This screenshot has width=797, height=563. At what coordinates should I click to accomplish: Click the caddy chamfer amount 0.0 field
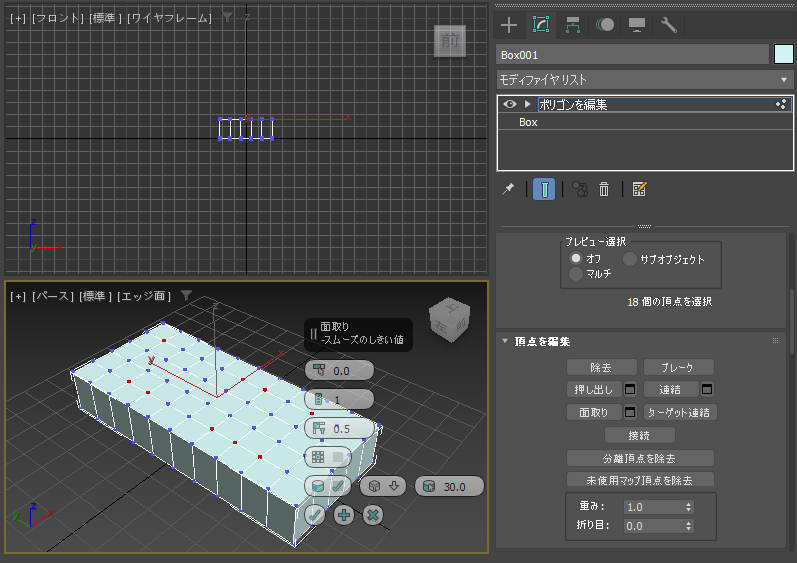(339, 370)
